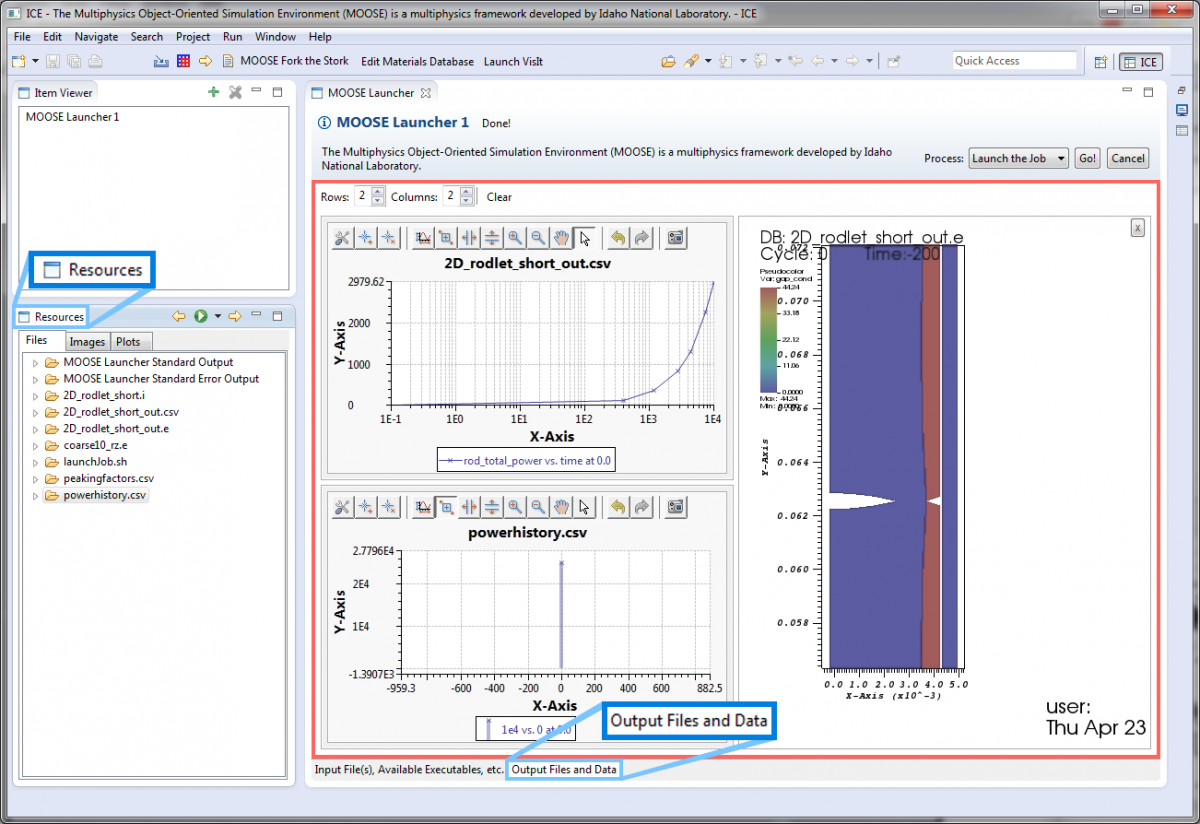
Task: Switch to the Plots tab in Resources
Action: pyautogui.click(x=130, y=341)
